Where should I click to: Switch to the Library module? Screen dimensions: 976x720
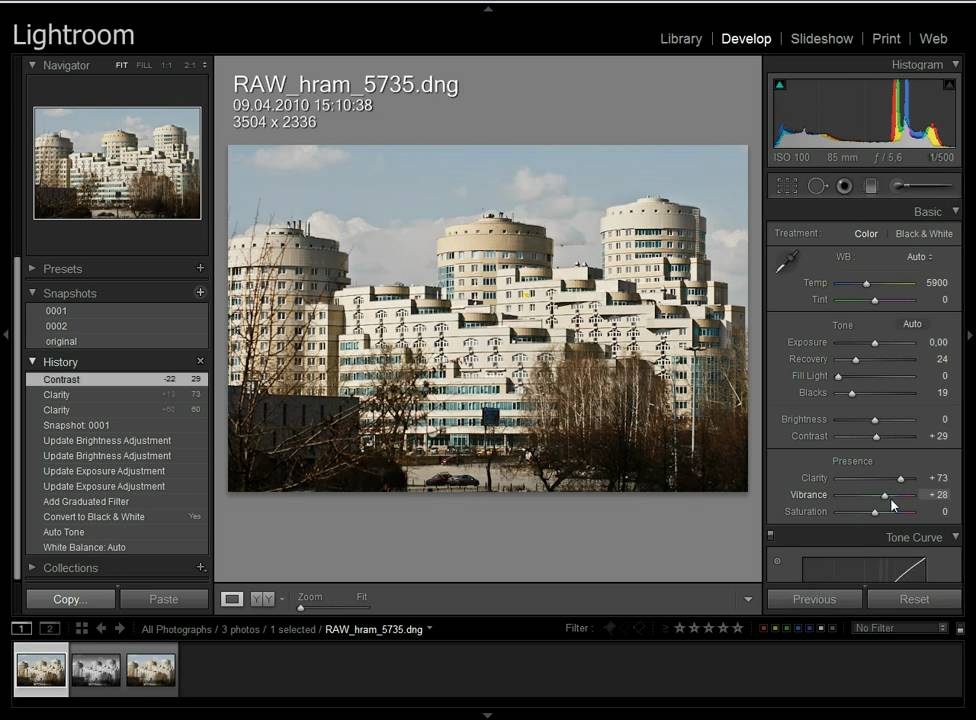[x=681, y=39]
